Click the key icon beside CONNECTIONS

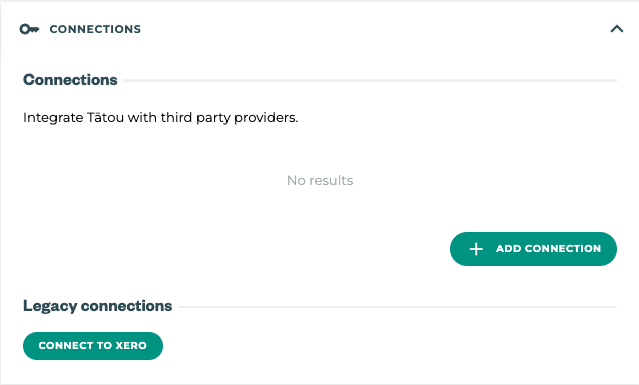tap(29, 29)
